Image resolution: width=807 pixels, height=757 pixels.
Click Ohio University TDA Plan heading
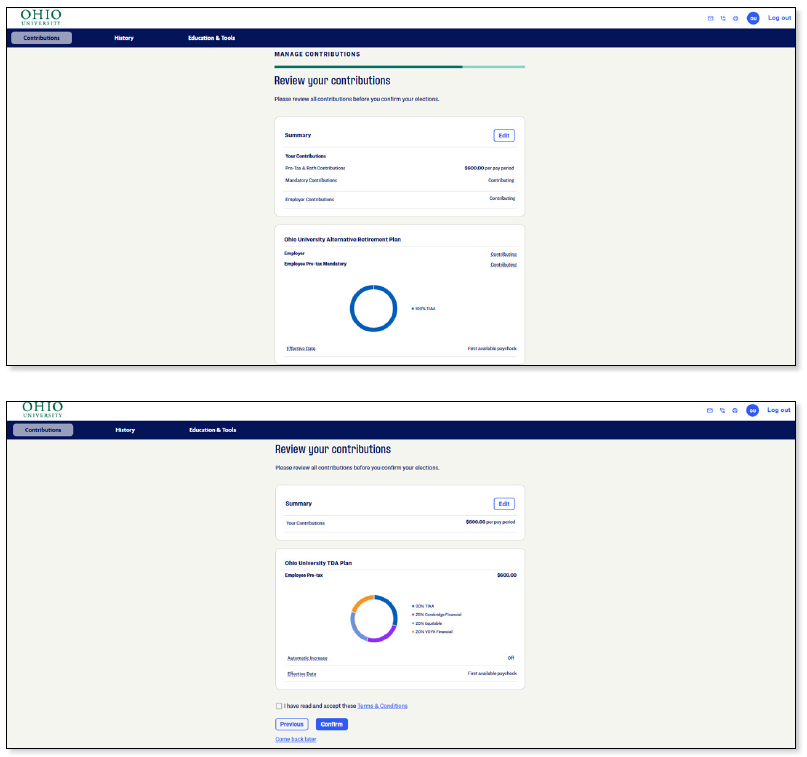pos(319,563)
